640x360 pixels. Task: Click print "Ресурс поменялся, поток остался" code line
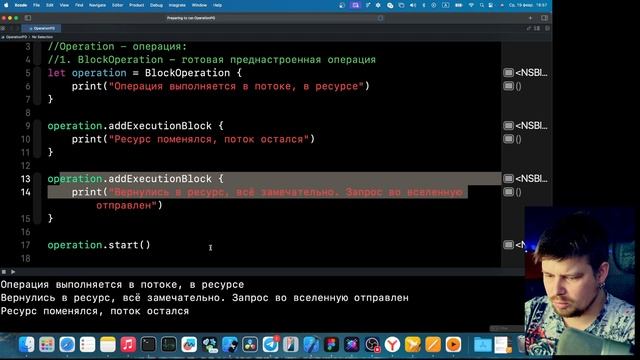193,139
